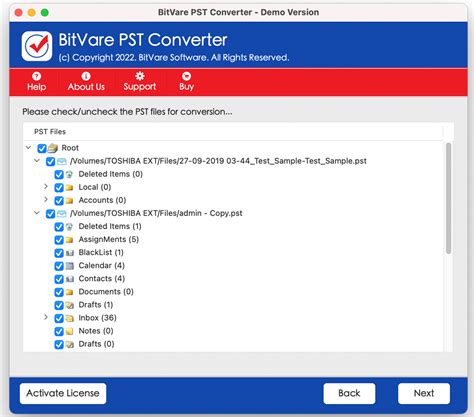The width and height of the screenshot is (474, 417).
Task: Click the Activate License button
Action: click(x=63, y=393)
